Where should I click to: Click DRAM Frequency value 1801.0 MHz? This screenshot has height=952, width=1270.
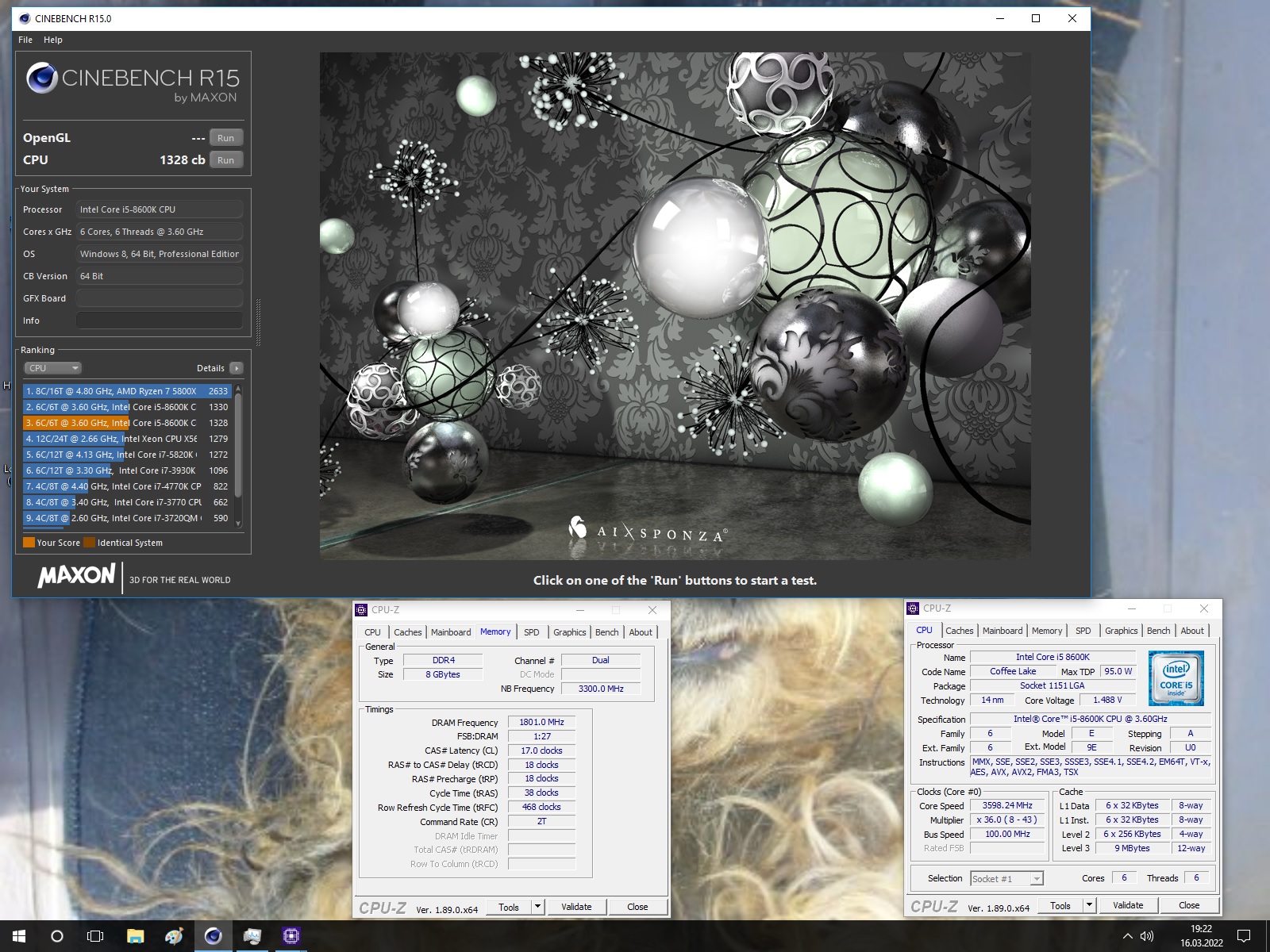541,722
